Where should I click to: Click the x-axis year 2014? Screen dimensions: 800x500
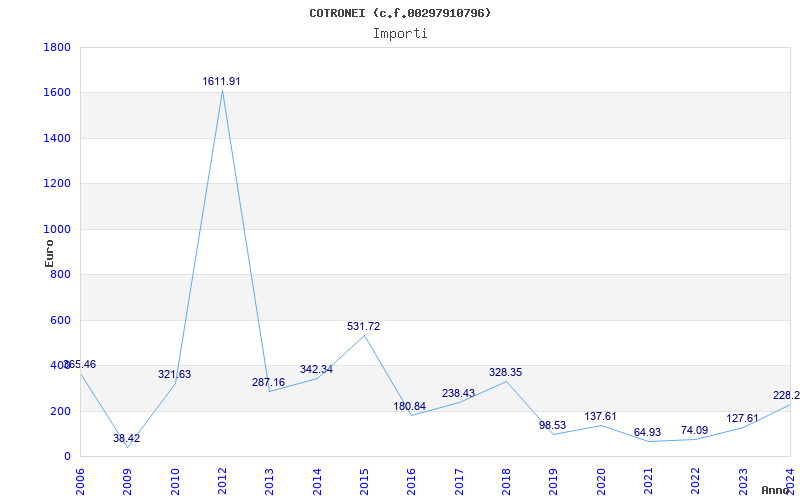317,482
